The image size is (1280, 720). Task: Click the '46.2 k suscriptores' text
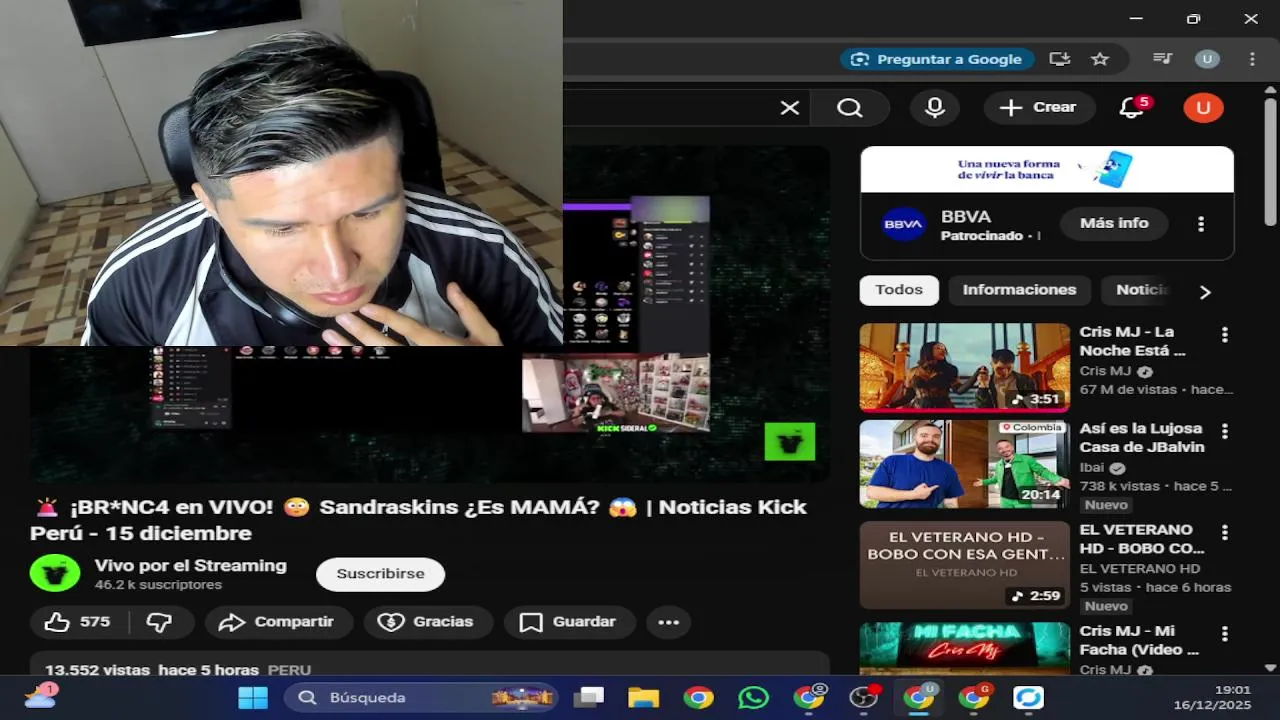pyautogui.click(x=158, y=585)
